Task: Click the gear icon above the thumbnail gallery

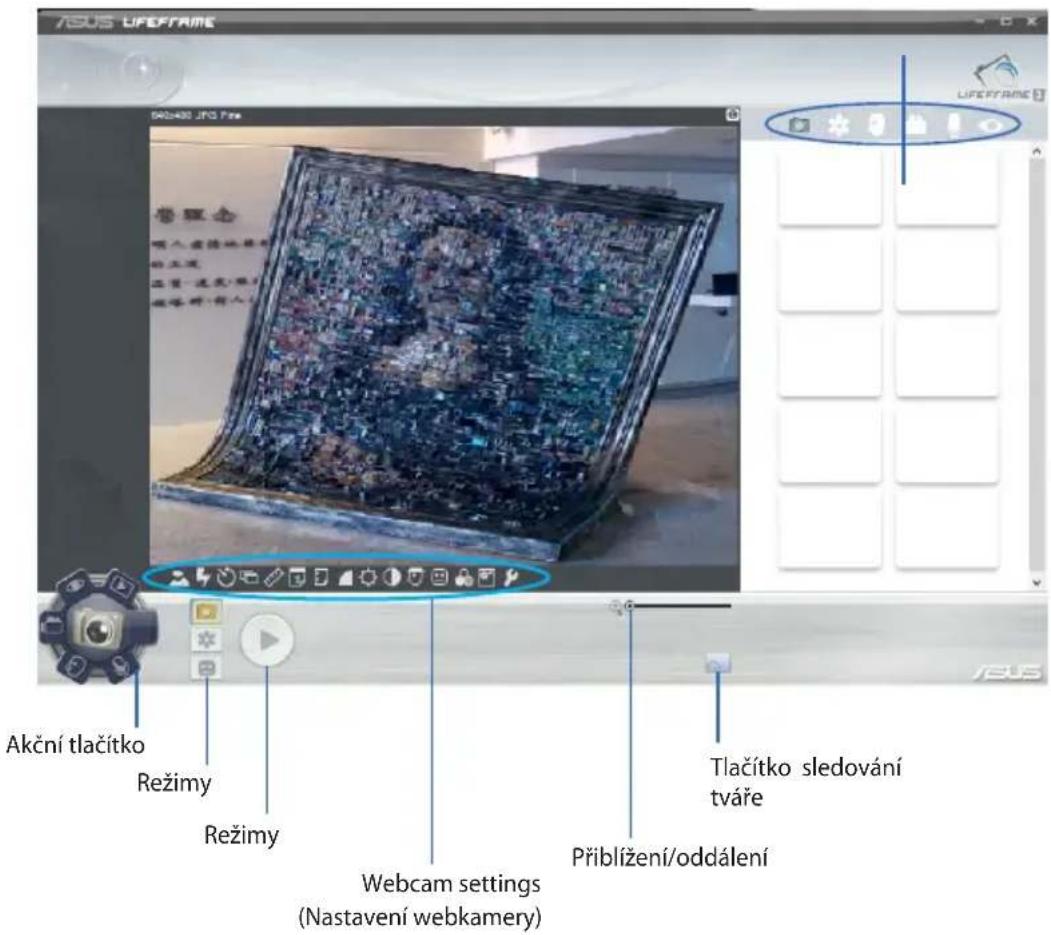Action: (x=838, y=125)
